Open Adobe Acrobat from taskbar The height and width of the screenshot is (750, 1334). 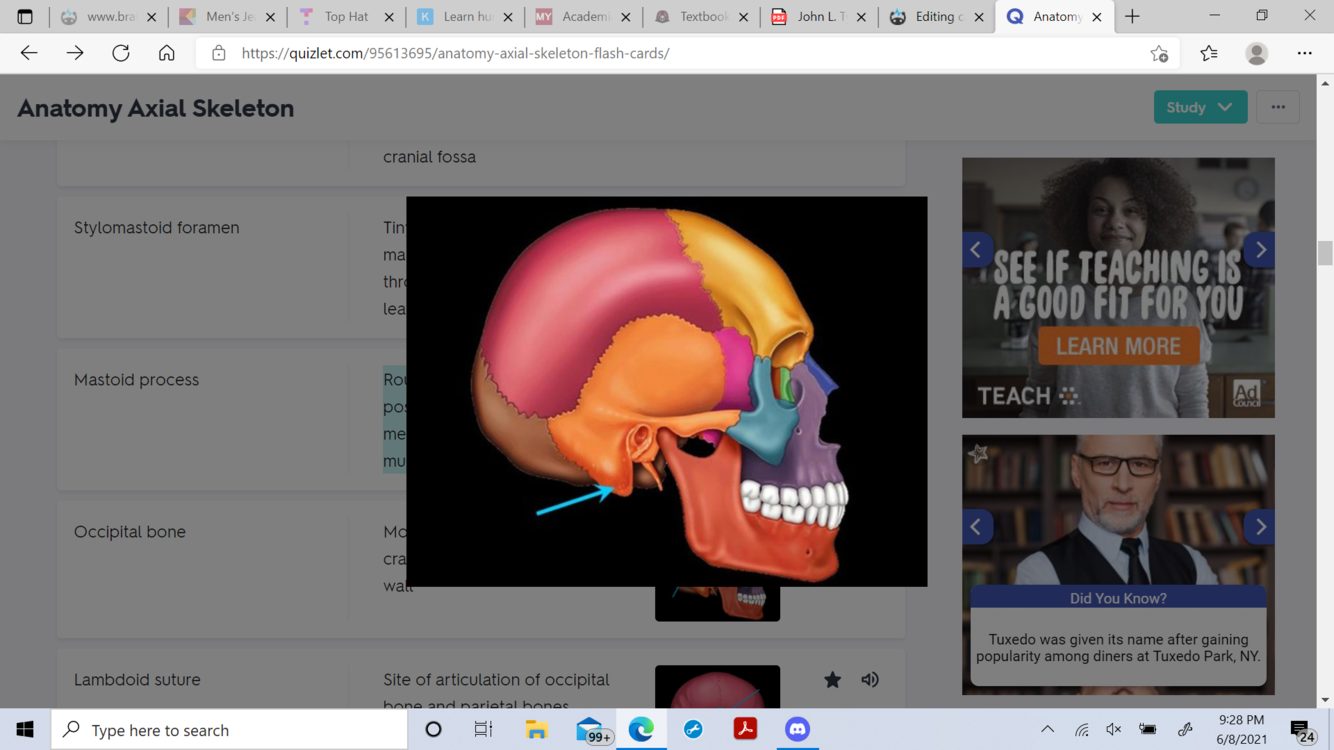745,730
